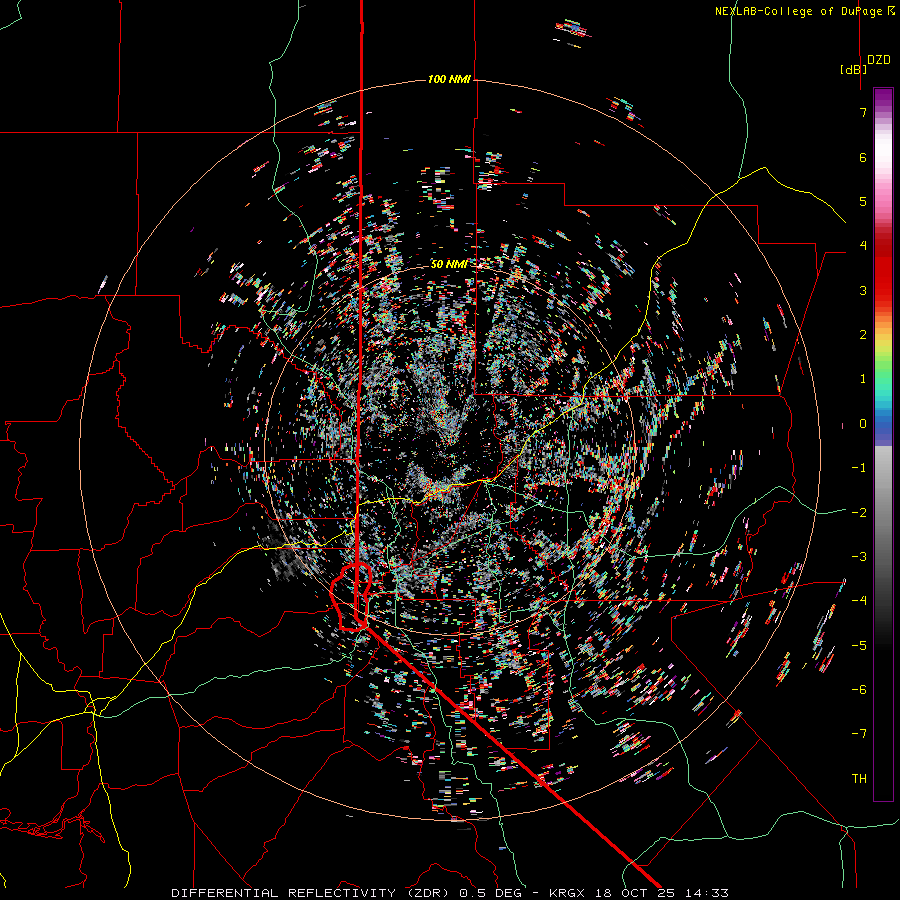
Task: Click the 50 NMI range ring label
Action: (x=449, y=264)
